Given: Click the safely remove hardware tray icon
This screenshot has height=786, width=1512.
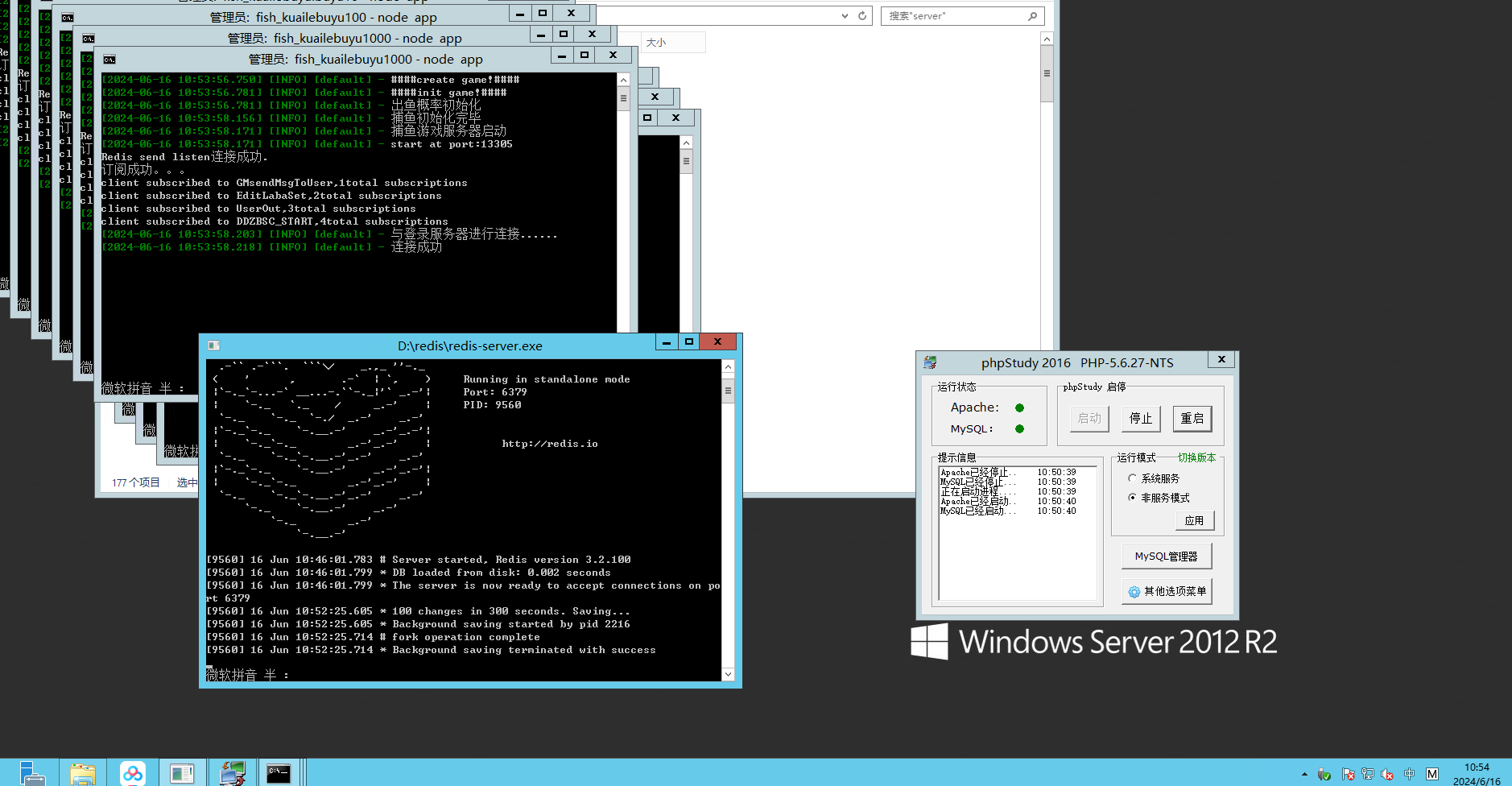Looking at the screenshot, I should [x=1324, y=775].
